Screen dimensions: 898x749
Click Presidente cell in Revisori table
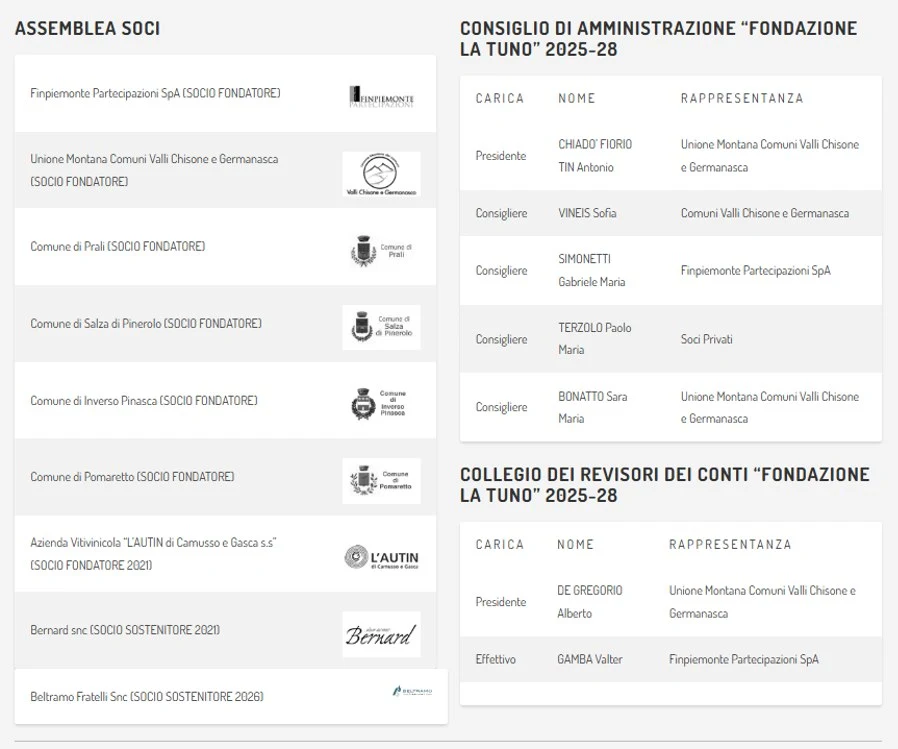coord(501,602)
